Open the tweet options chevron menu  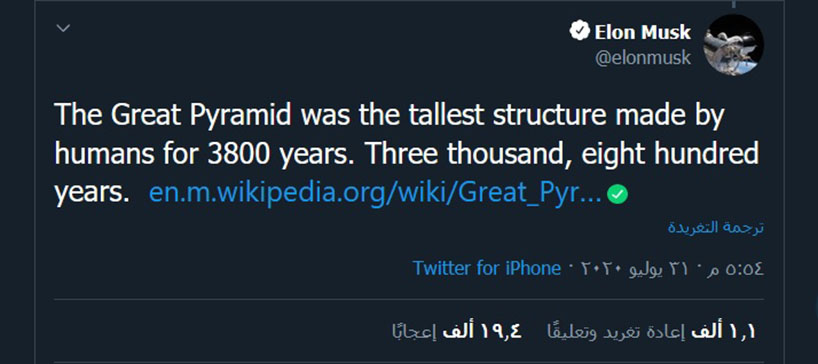(63, 28)
